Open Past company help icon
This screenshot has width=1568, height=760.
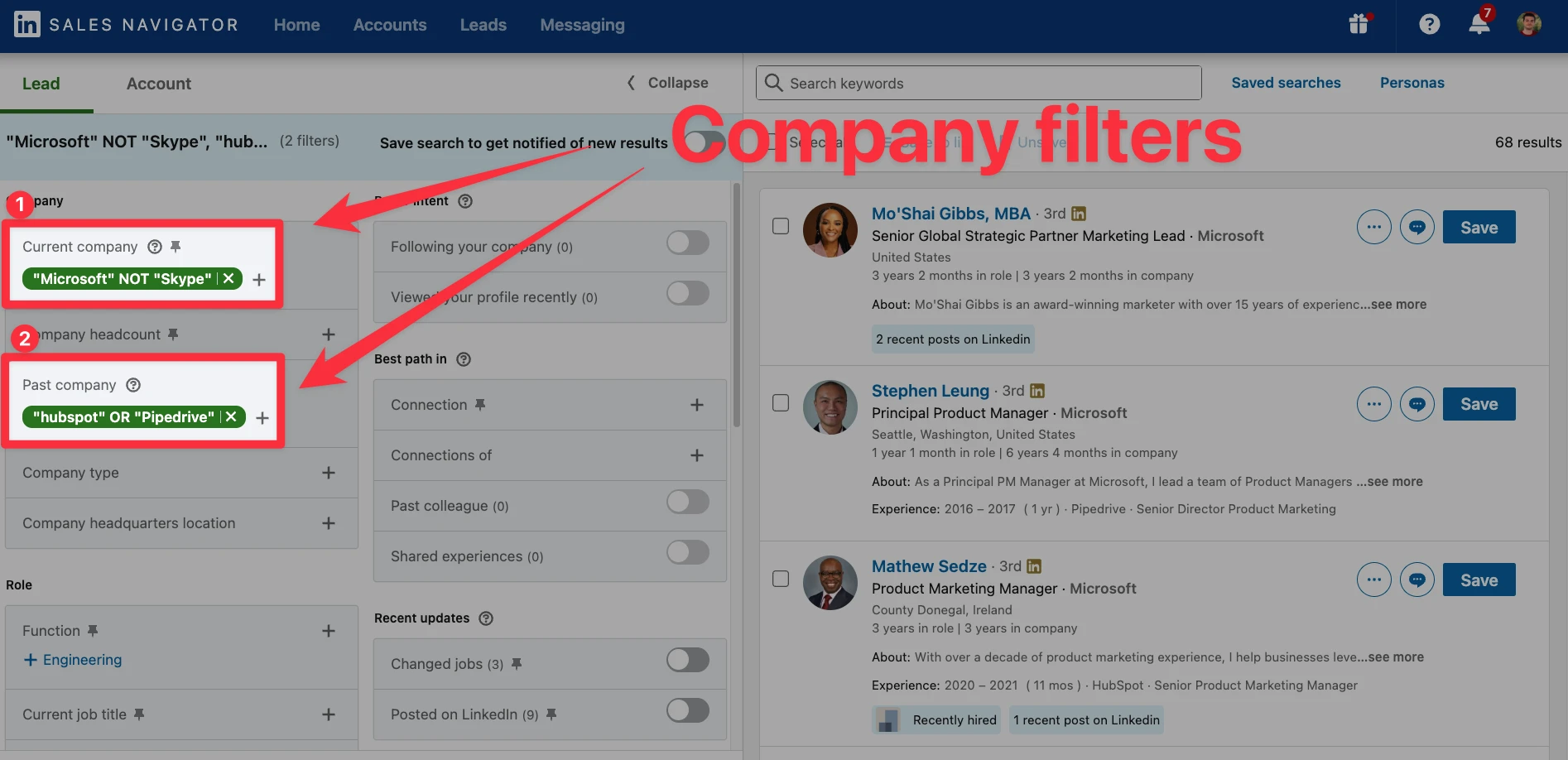[133, 385]
